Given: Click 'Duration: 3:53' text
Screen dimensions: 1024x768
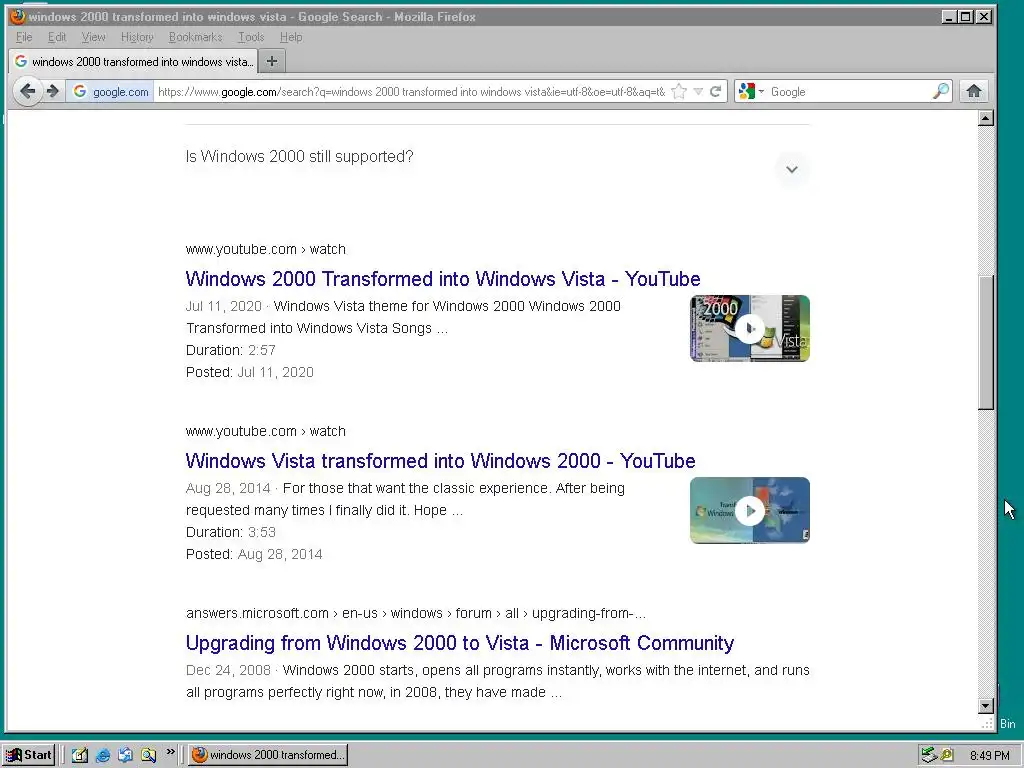Looking at the screenshot, I should point(231,532).
